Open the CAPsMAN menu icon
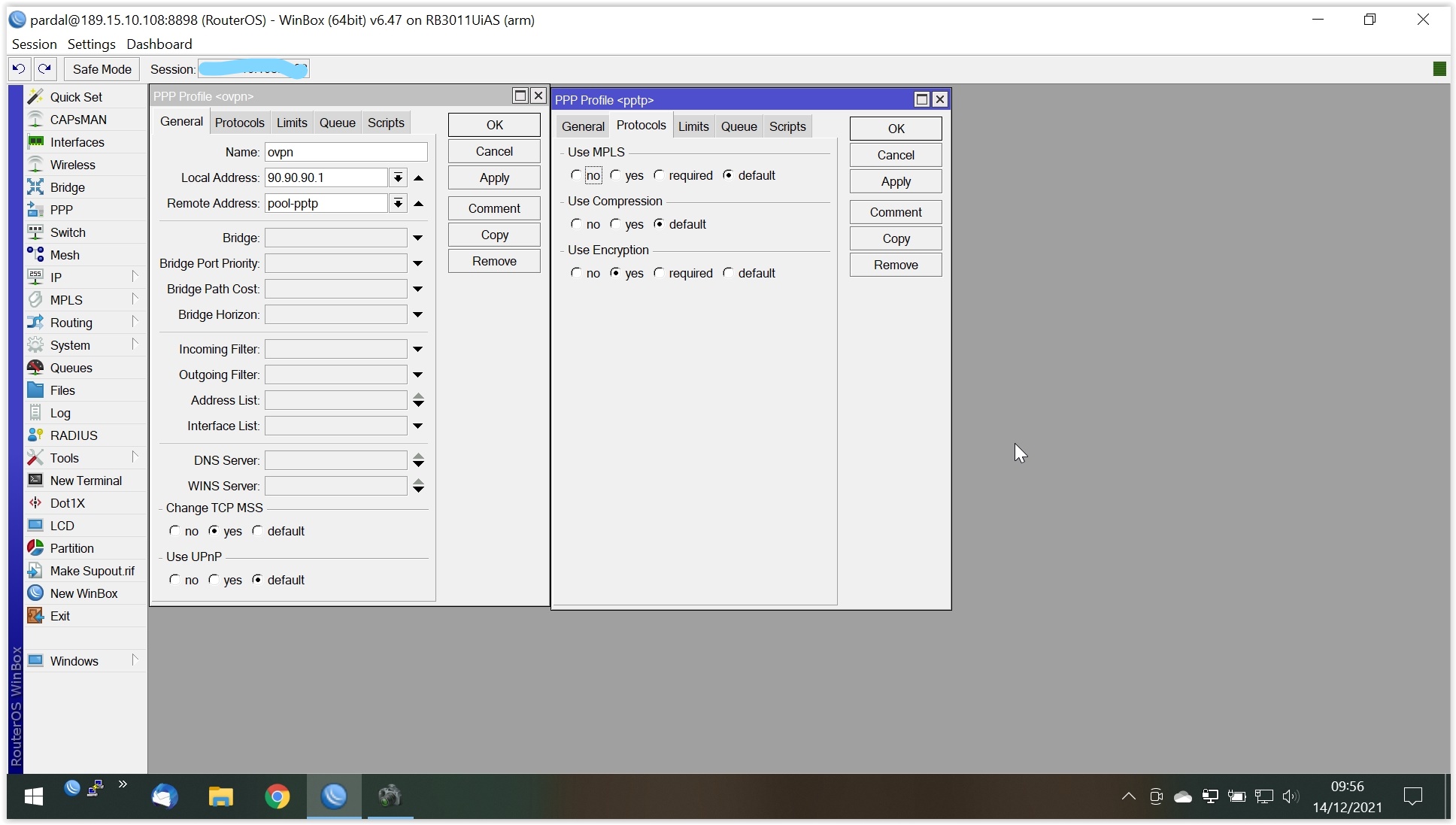This screenshot has height=825, width=1456. 35,119
